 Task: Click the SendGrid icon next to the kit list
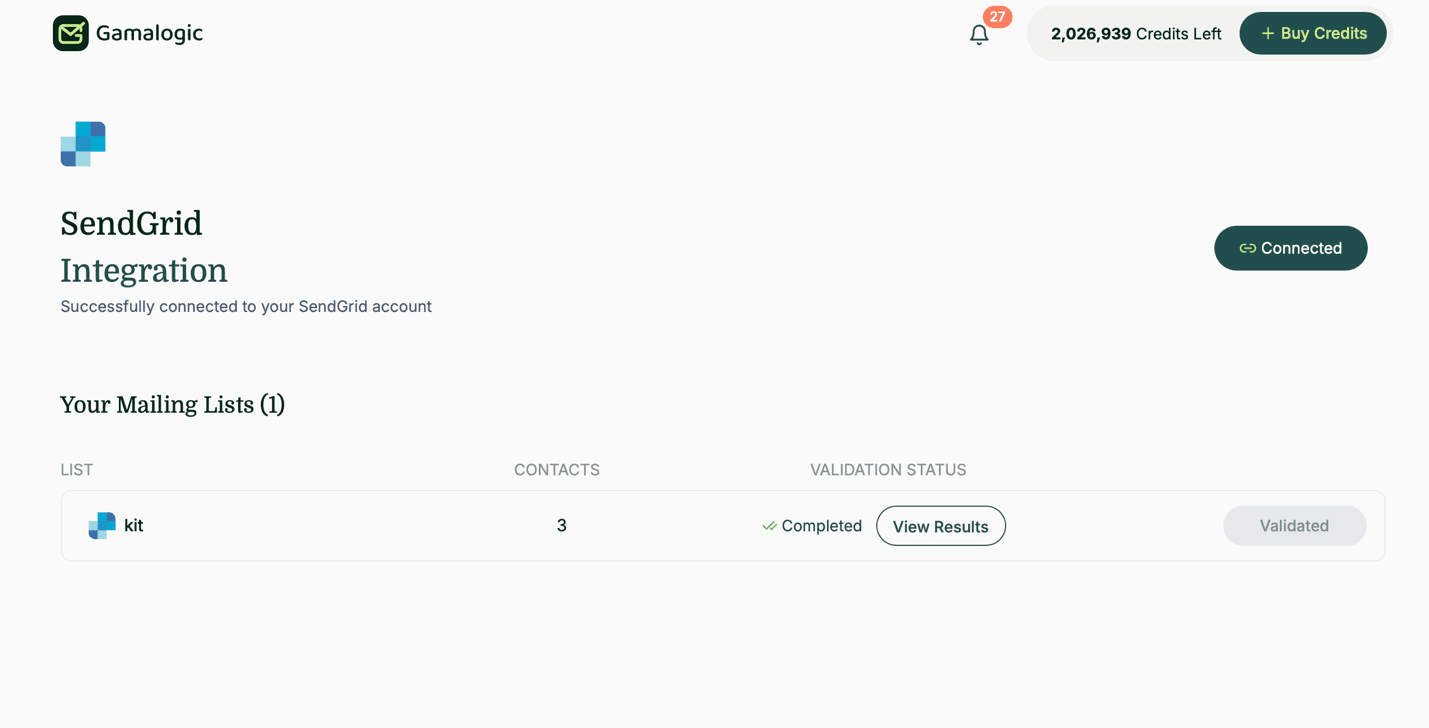tap(101, 525)
